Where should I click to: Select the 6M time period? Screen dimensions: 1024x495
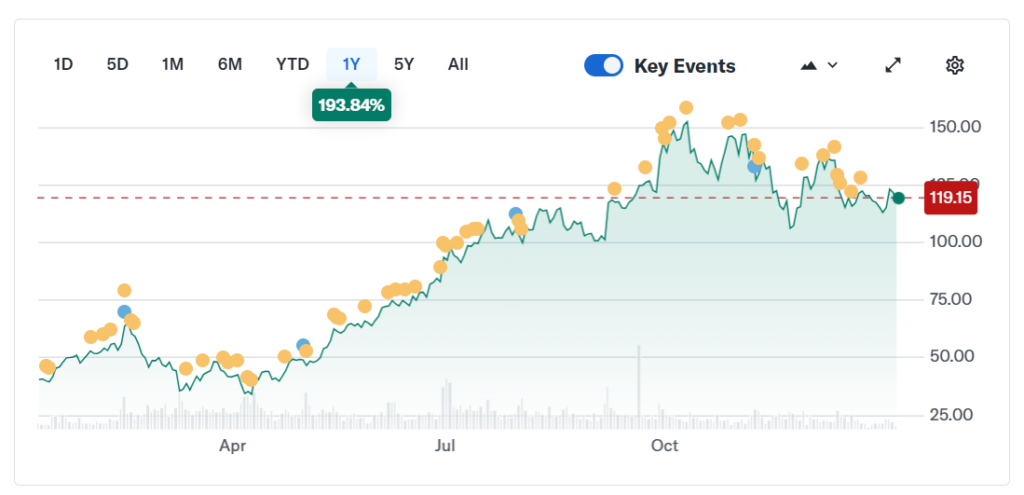[x=230, y=65]
